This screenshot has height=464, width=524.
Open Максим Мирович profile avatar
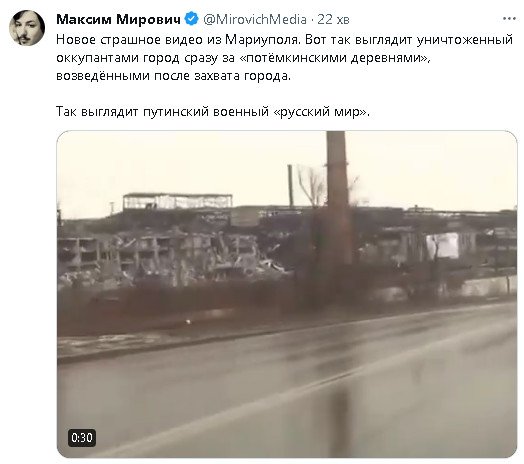pos(27,27)
